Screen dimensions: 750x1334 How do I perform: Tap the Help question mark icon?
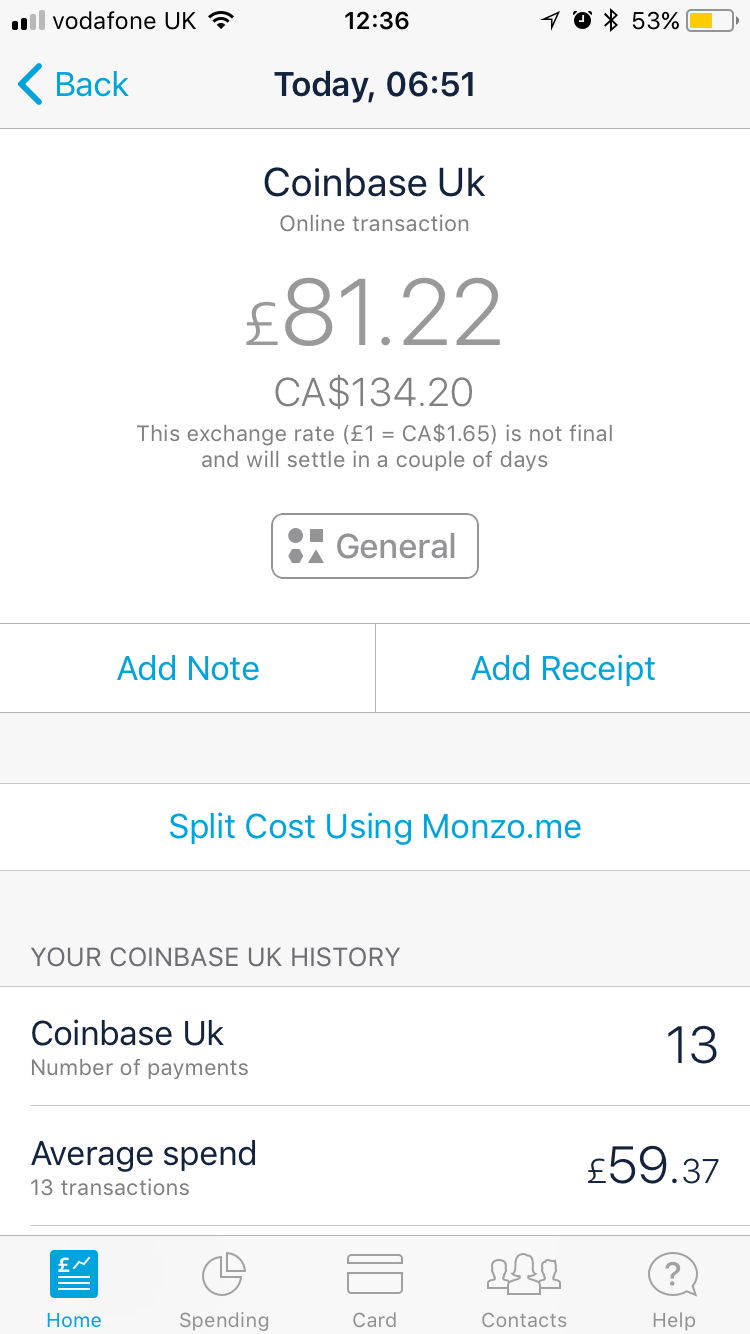673,1275
